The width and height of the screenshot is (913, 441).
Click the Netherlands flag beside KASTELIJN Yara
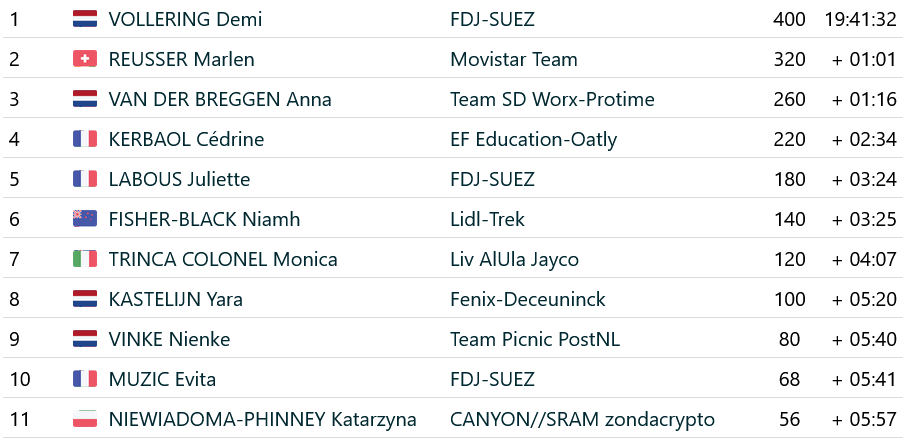85,299
